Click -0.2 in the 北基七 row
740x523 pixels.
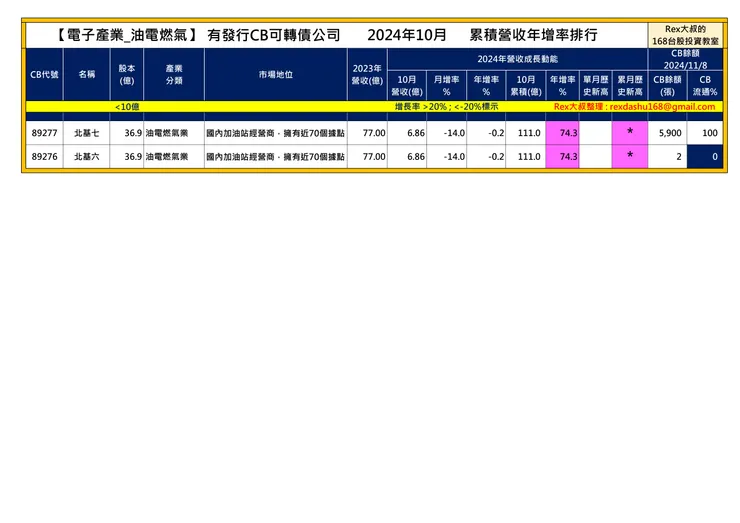496,133
